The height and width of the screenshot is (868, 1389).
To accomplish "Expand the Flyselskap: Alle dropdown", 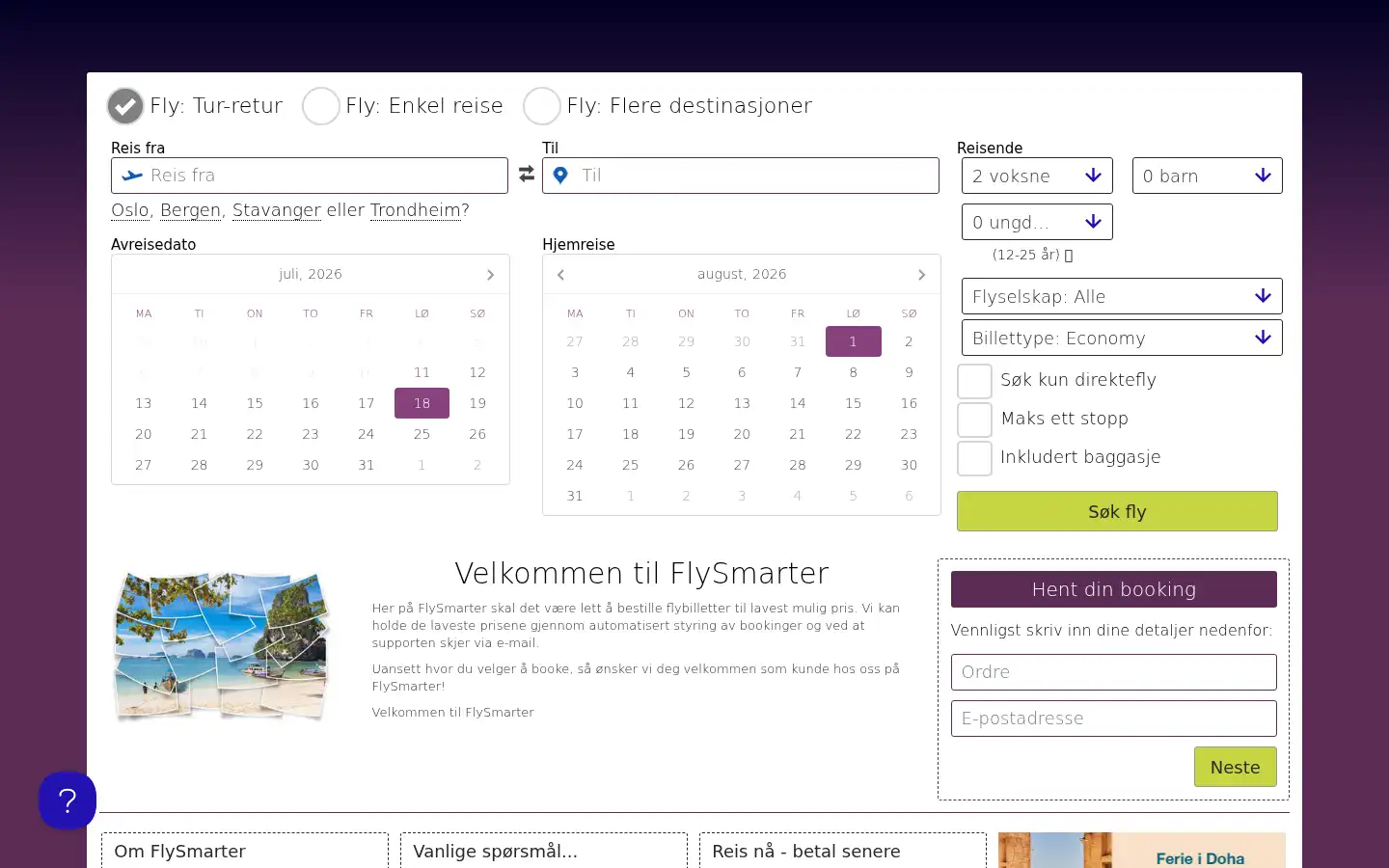I will tap(1122, 296).
